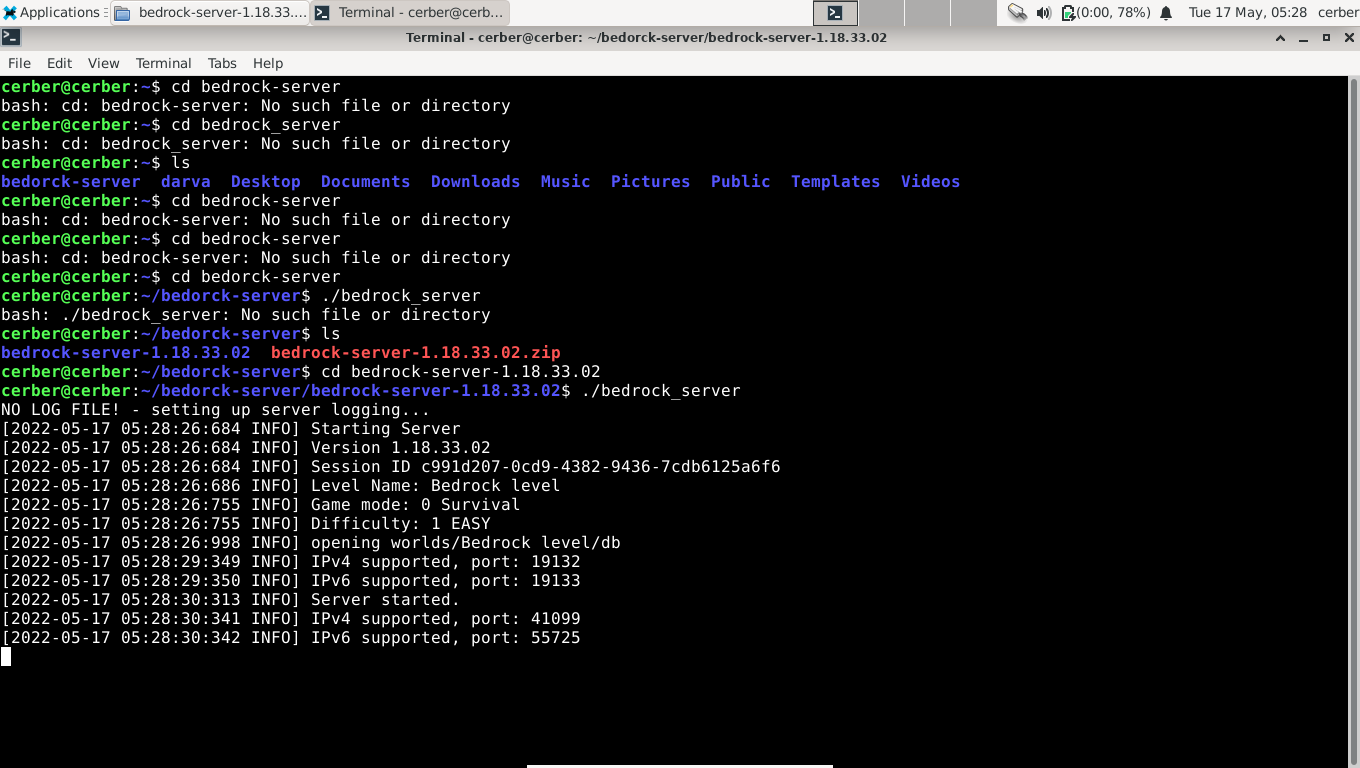The height and width of the screenshot is (768, 1360).
Task: Select first workspace in workspace switcher
Action: [835, 13]
